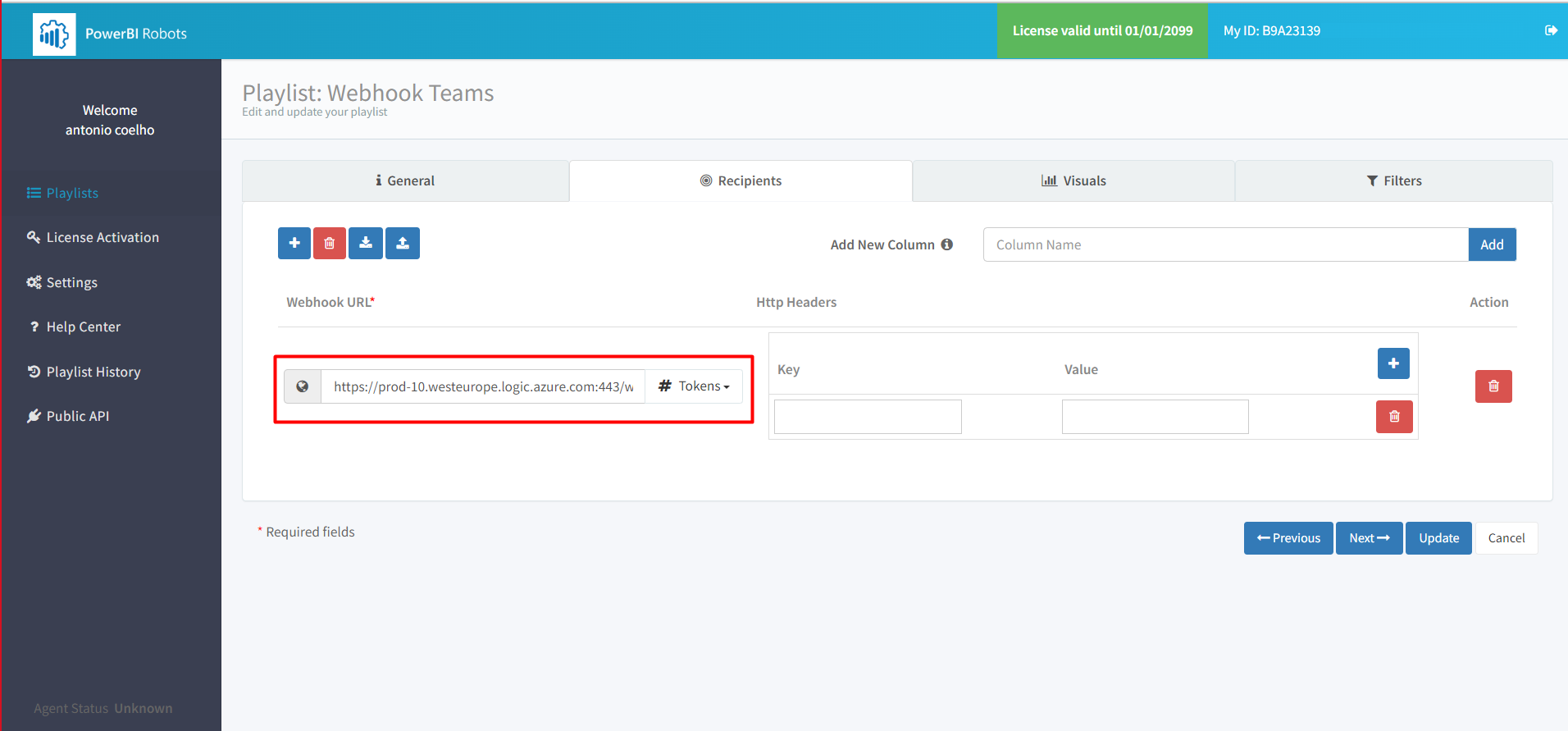Screen dimensions: 1568x731
Task: Click the download recipients icon button
Action: click(366, 243)
